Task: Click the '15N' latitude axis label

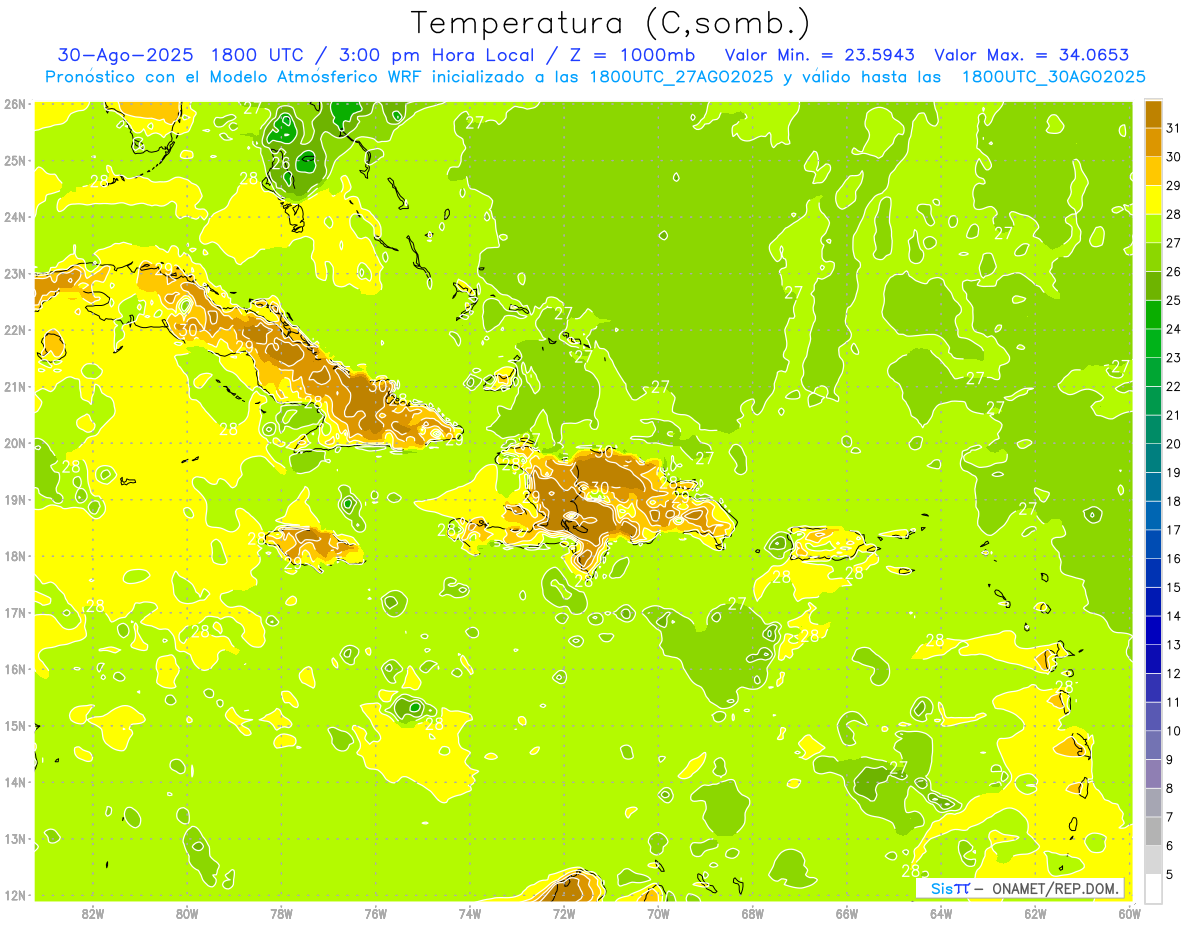Action: tap(14, 726)
